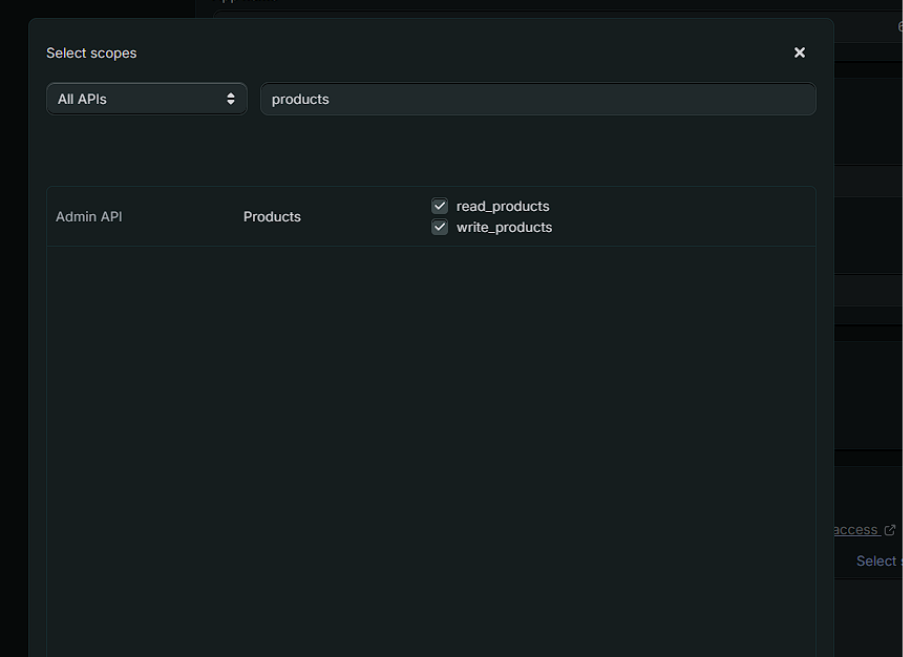Click the write_products scope name
The image size is (903, 657).
504,226
